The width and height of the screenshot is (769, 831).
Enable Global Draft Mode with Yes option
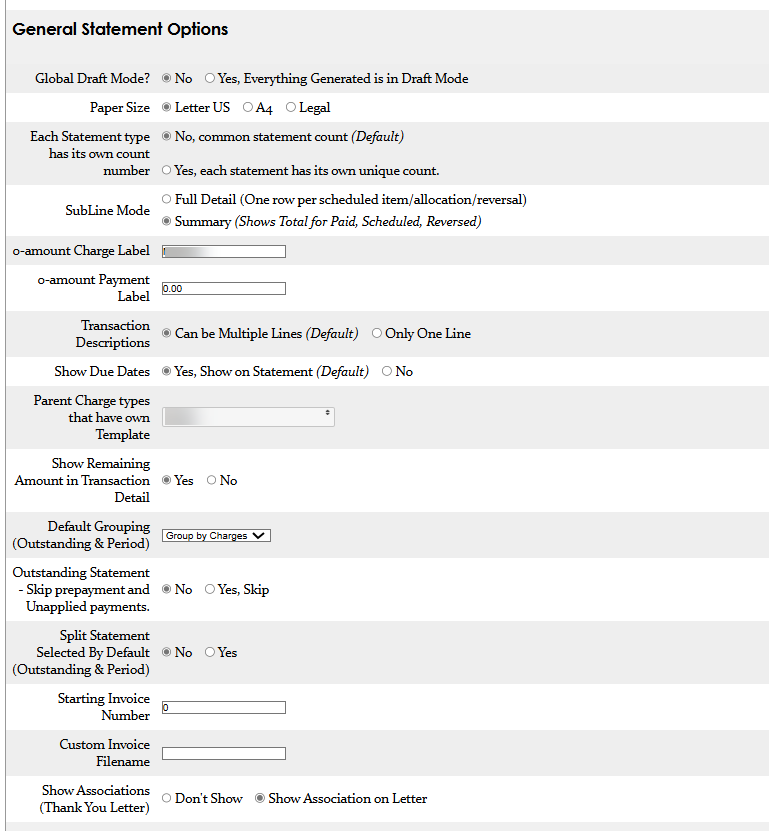(x=210, y=78)
